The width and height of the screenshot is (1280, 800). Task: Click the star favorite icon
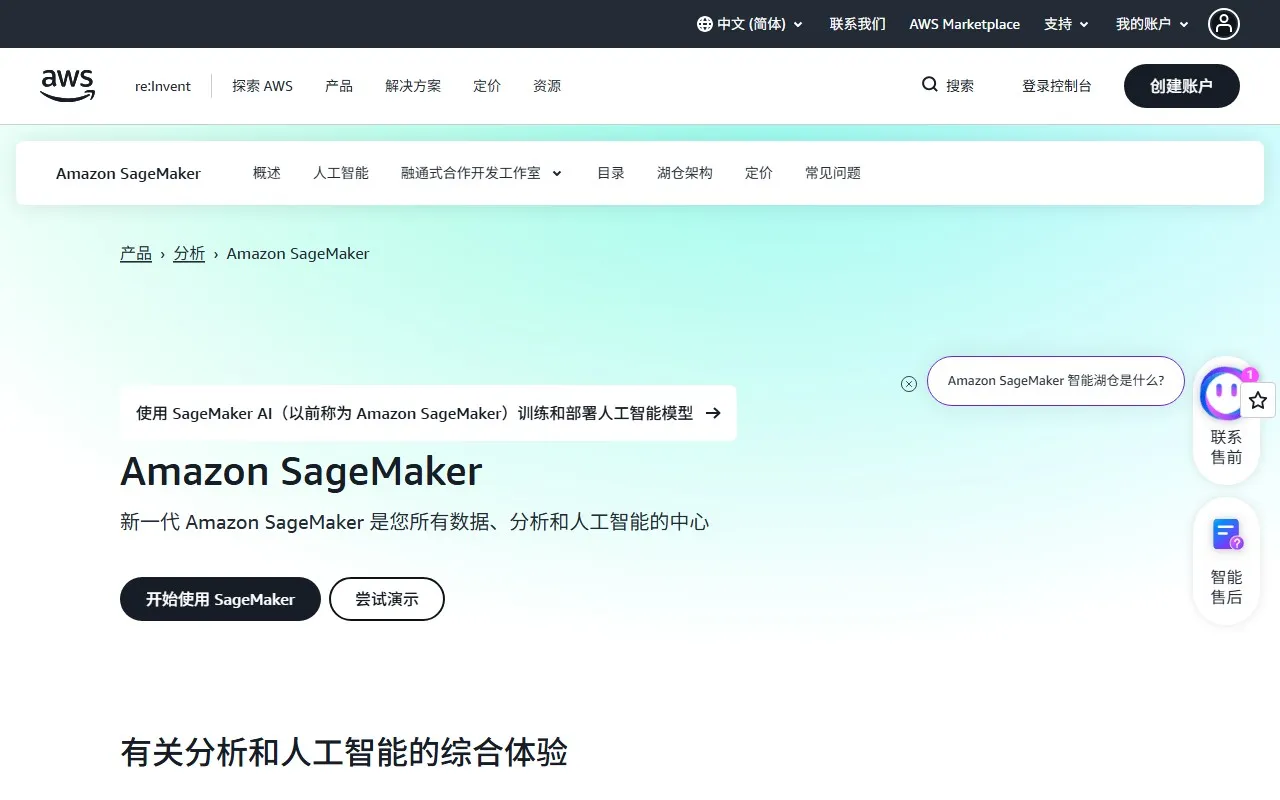click(x=1258, y=399)
